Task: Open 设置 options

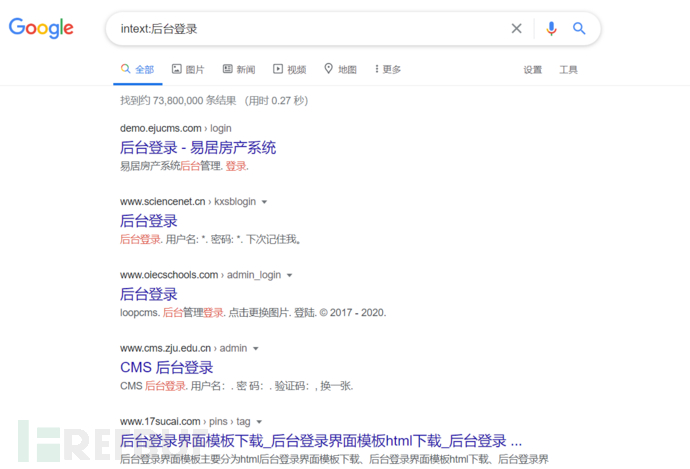Action: pos(532,70)
